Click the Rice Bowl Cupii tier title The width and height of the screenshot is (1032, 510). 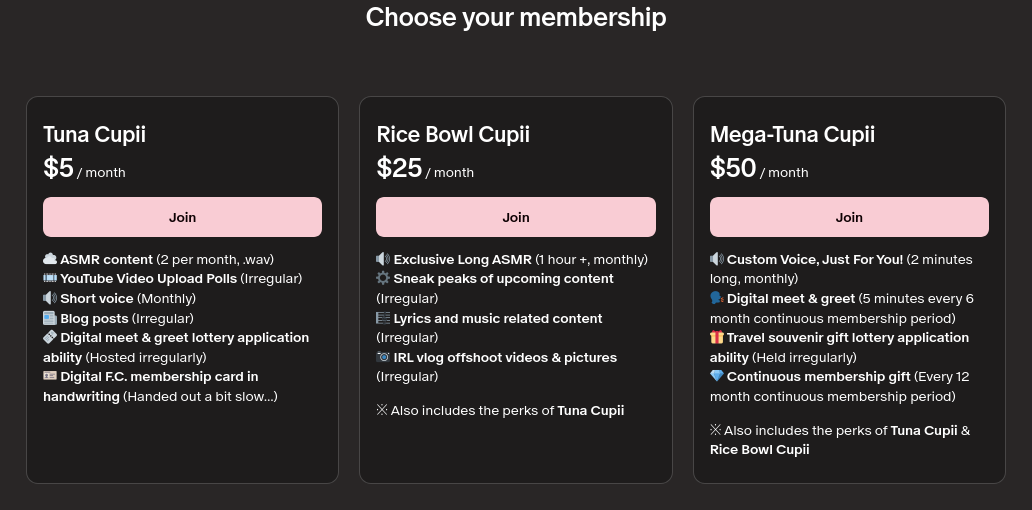(x=453, y=134)
